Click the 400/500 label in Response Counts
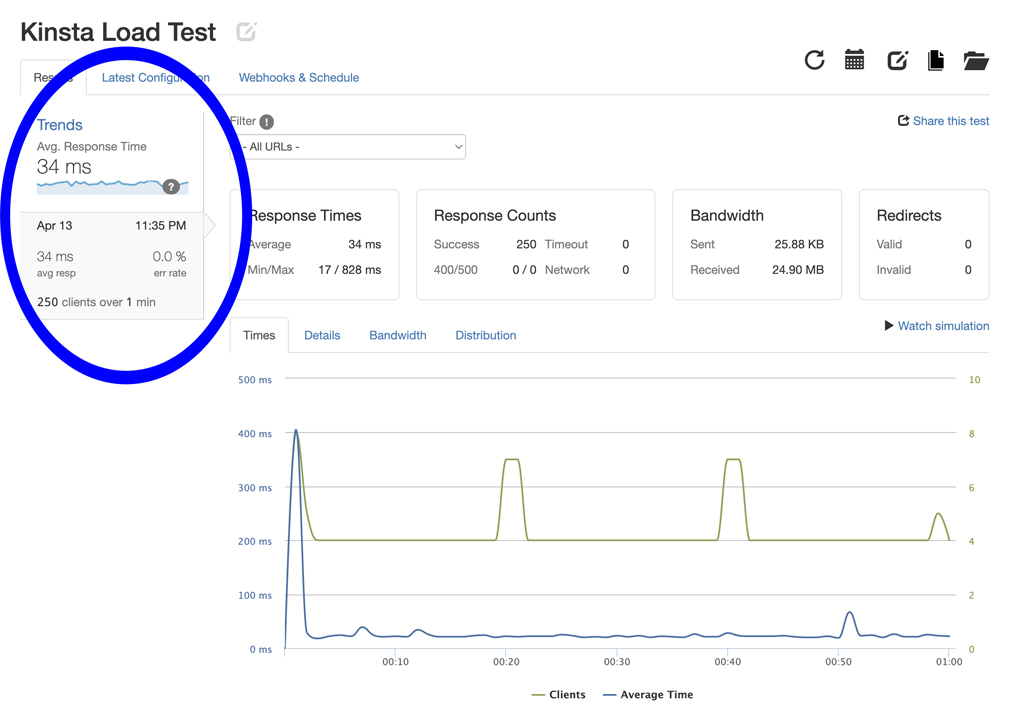1024x717 pixels. pos(455,270)
